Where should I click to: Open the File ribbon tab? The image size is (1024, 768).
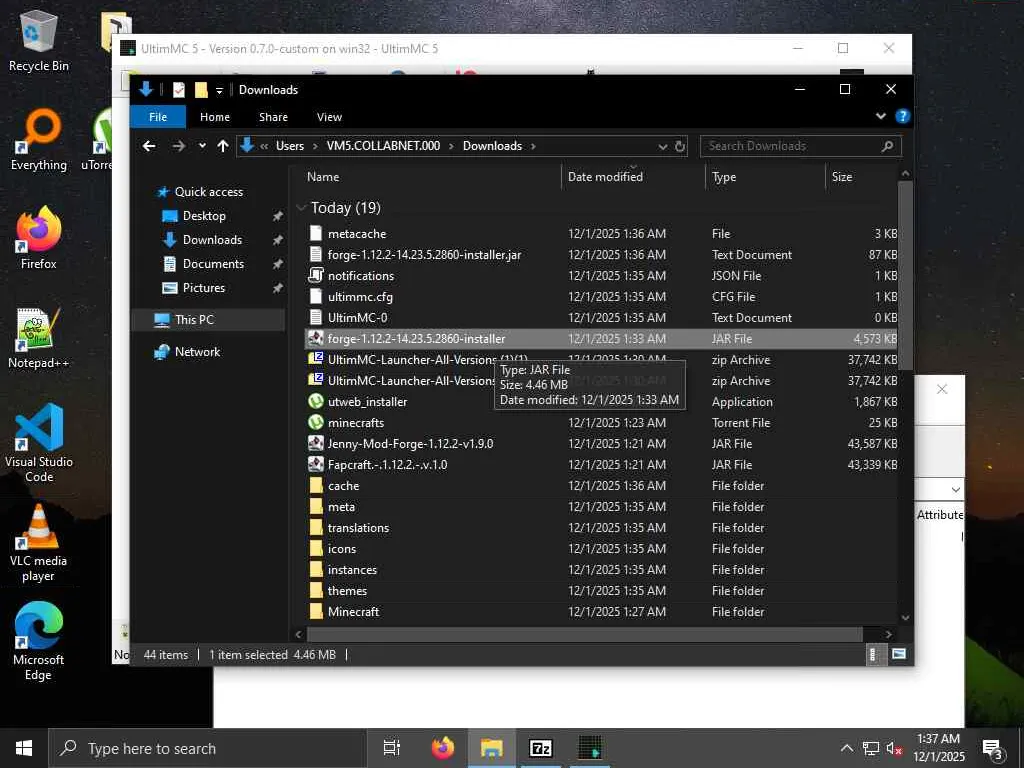click(x=158, y=117)
